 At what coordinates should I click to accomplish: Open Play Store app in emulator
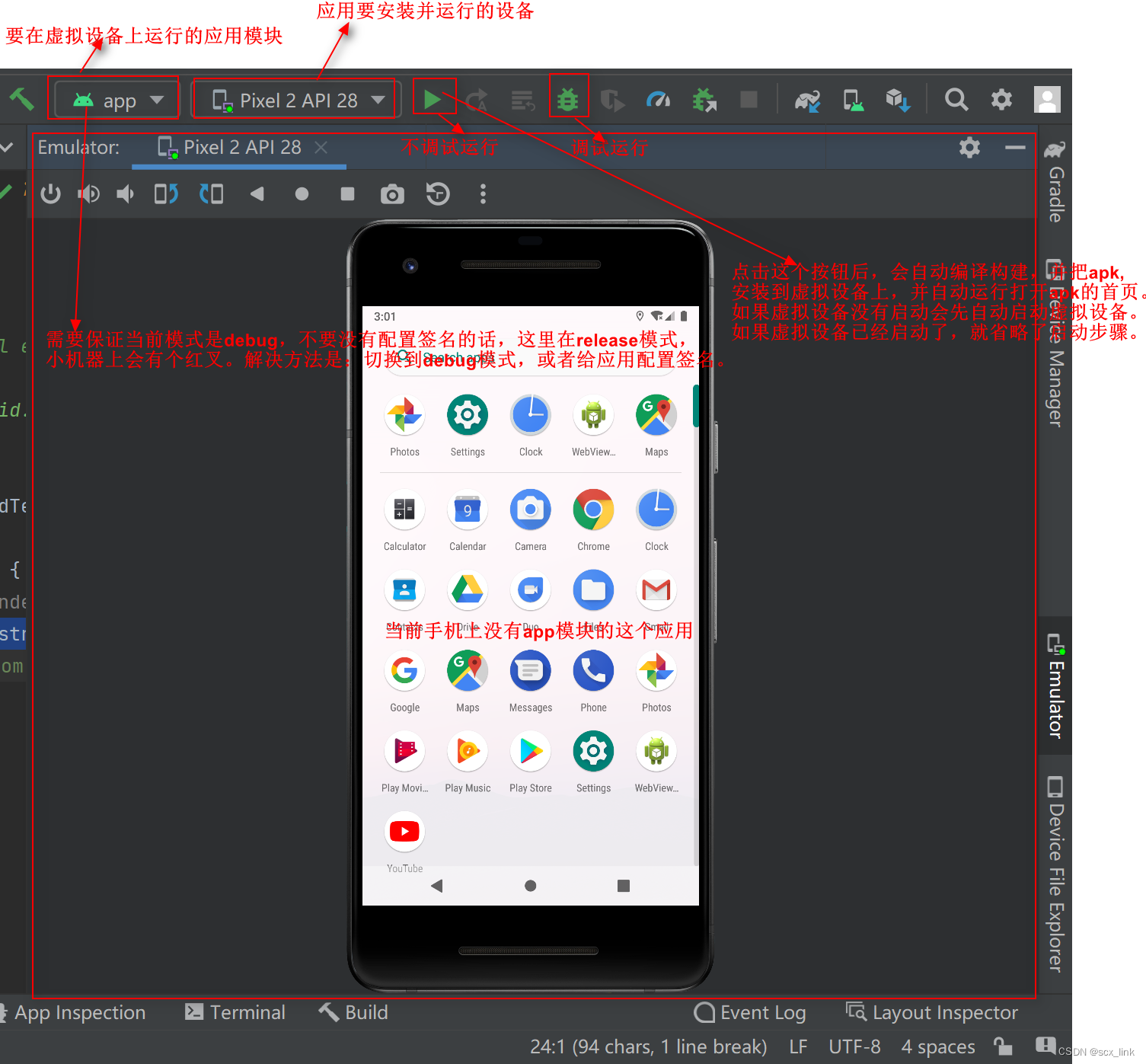point(531,761)
